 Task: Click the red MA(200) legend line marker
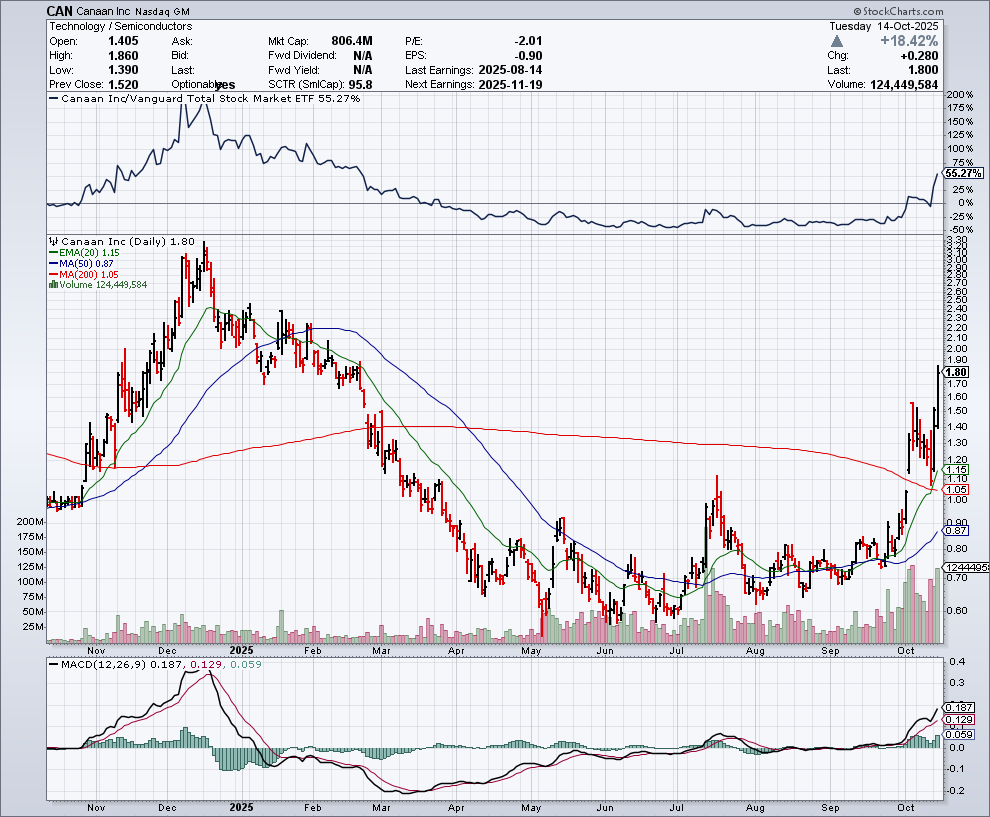51,274
